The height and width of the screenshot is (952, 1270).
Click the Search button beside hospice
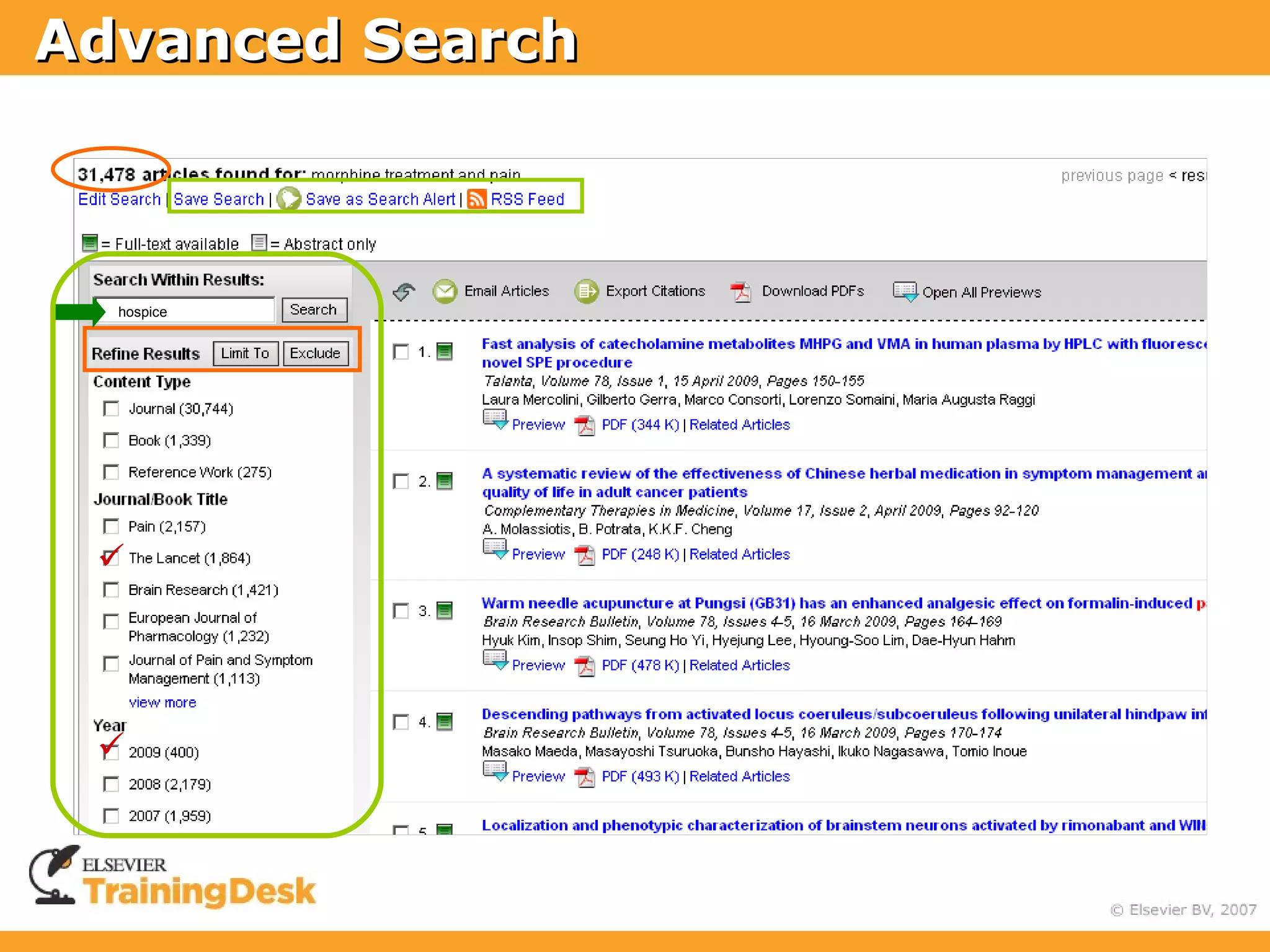314,310
